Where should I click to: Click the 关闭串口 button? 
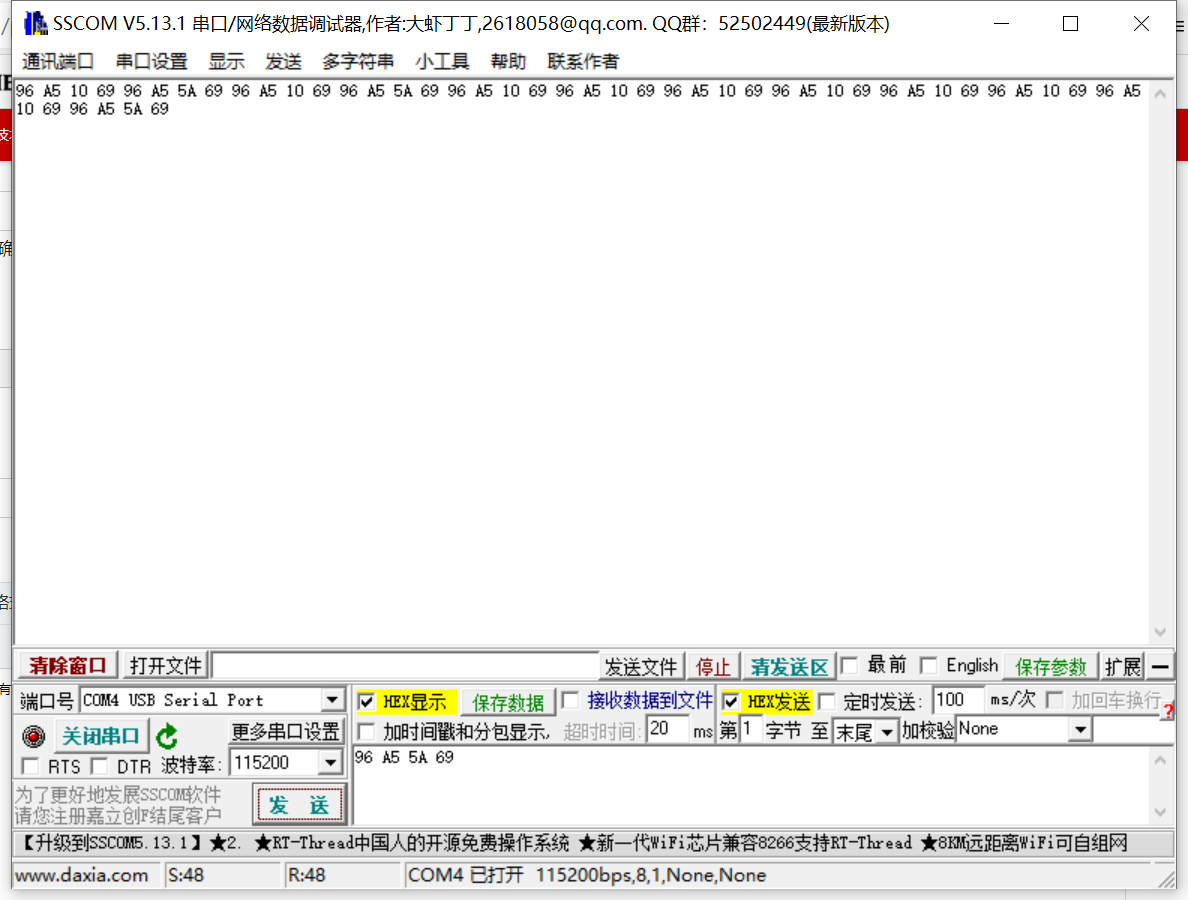pos(100,736)
